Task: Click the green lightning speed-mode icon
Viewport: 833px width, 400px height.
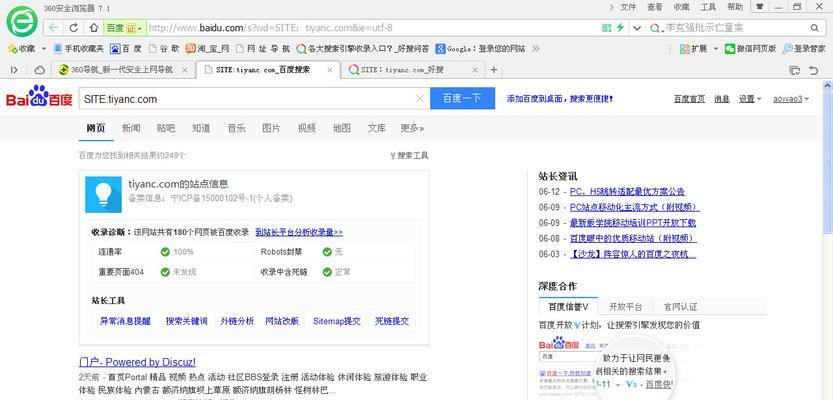Action: pos(619,28)
